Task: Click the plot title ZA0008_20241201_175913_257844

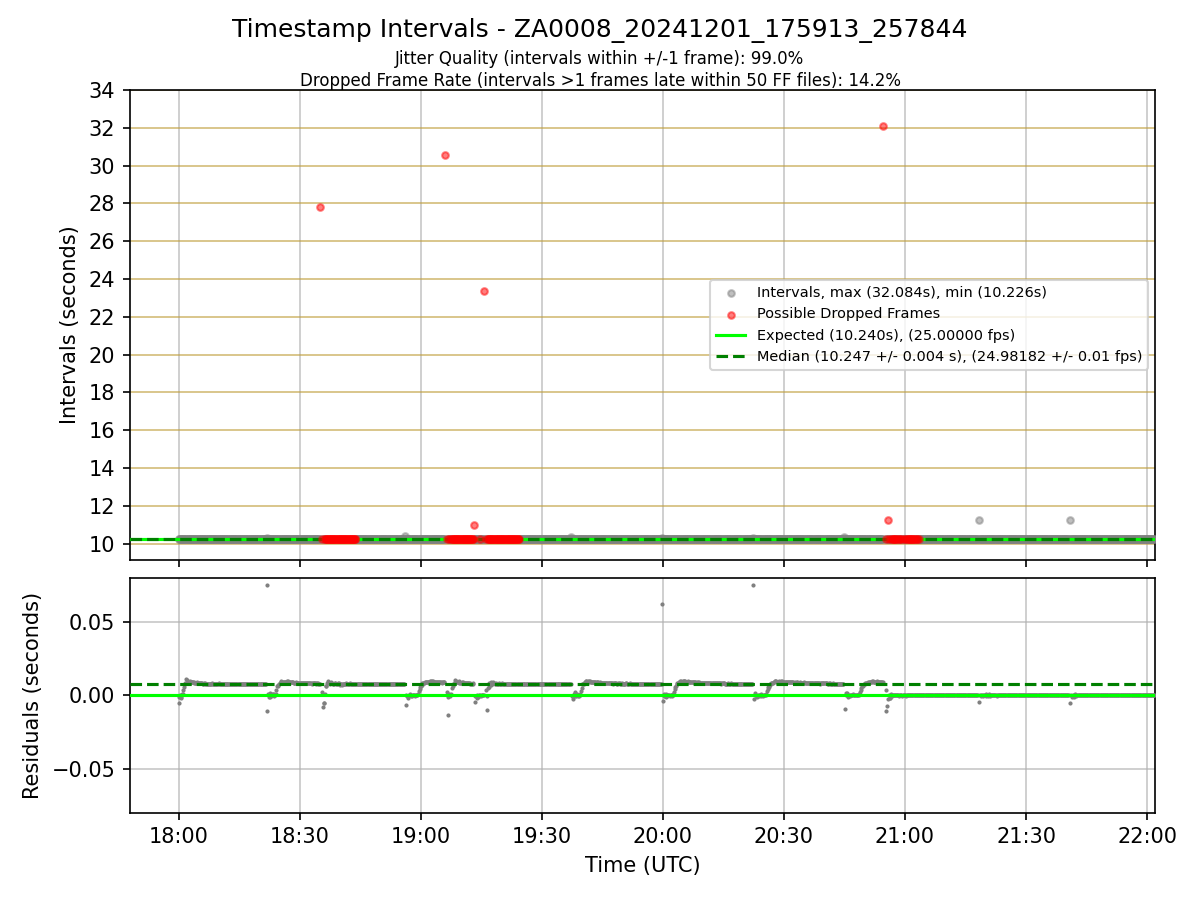Action: [599, 29]
